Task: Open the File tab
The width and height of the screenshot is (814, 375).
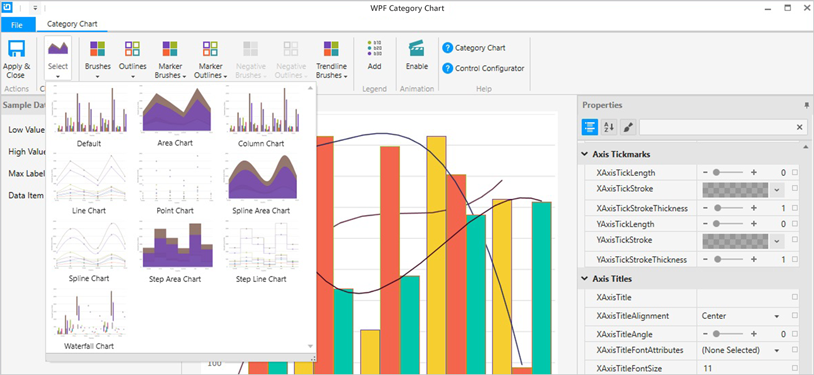Action: pyautogui.click(x=17, y=24)
